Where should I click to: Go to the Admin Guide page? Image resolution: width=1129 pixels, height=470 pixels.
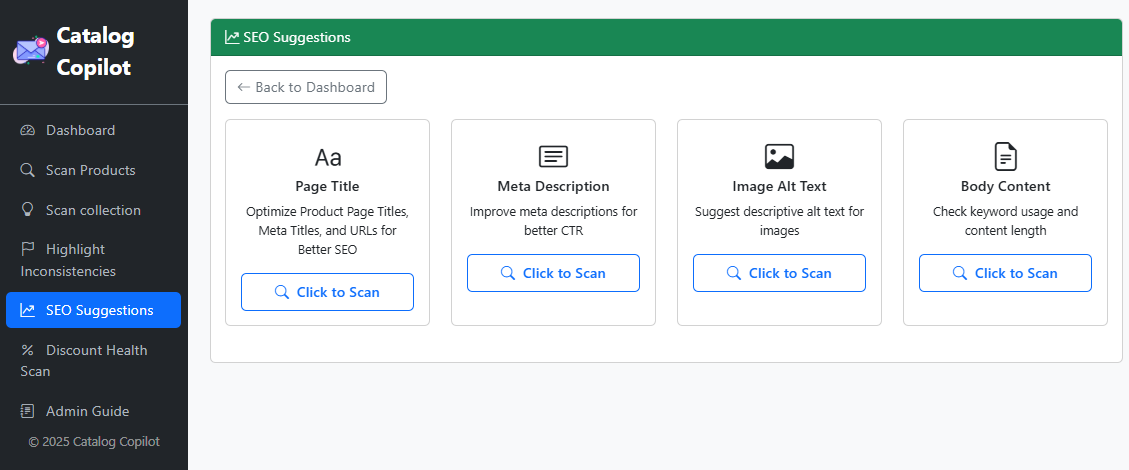87,411
